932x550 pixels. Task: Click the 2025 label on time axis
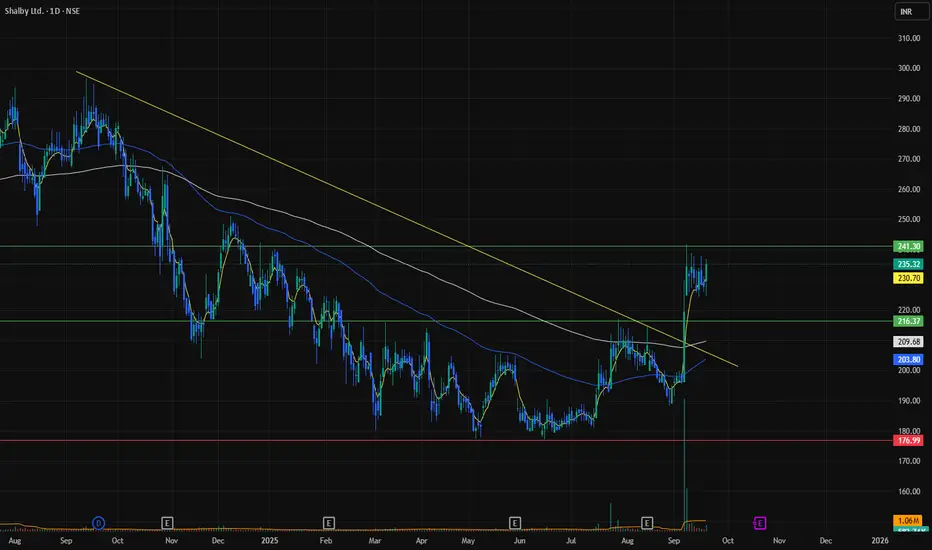point(270,540)
